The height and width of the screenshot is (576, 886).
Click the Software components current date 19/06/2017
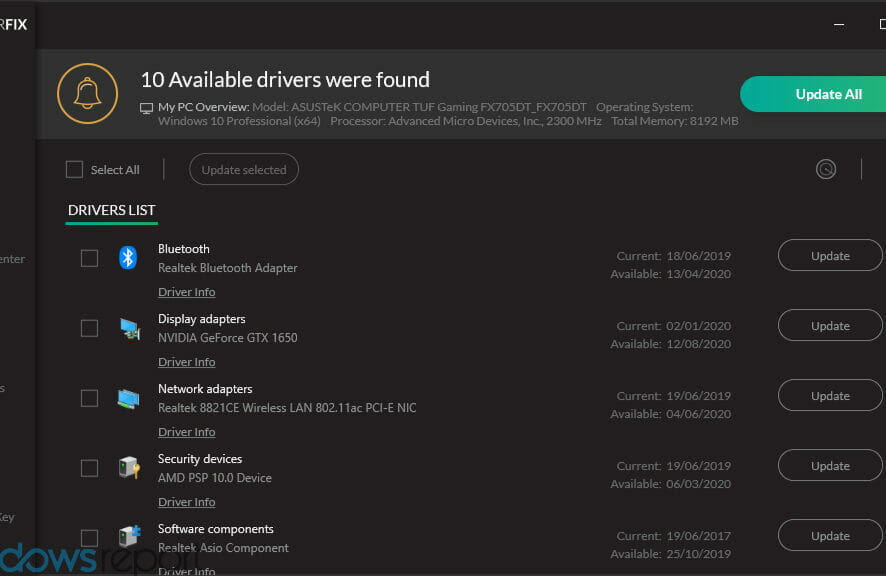698,536
